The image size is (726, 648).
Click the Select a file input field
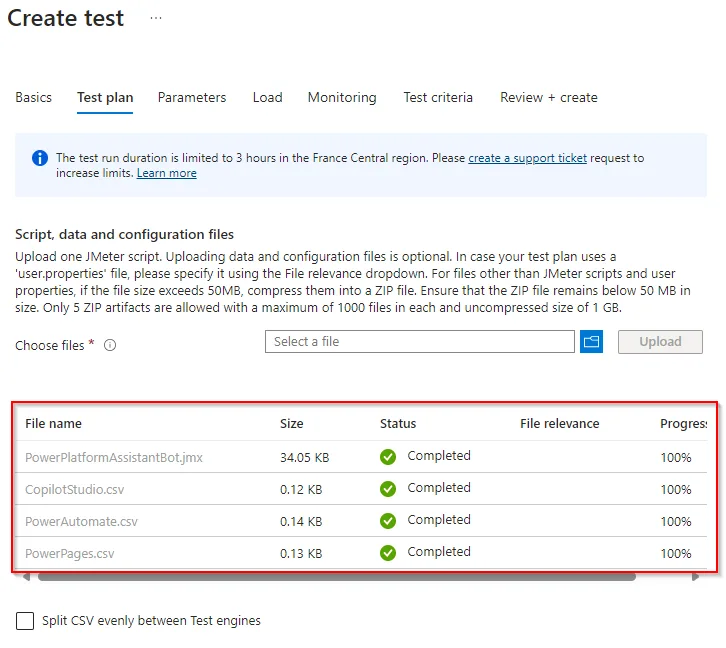pos(420,342)
